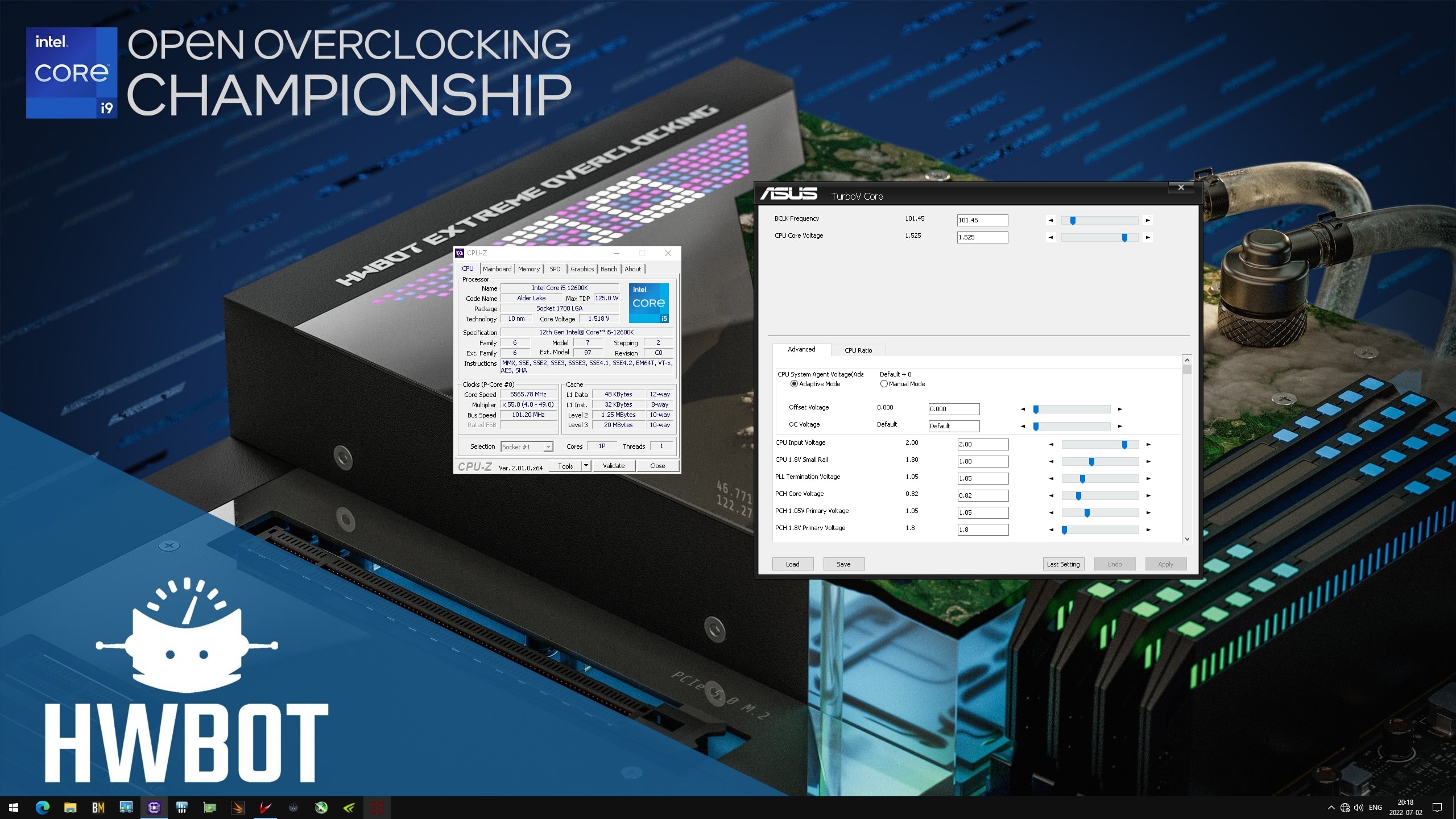The image size is (1456, 819).
Task: Click the BCLK Frequency input field showing 101.45
Action: (982, 220)
